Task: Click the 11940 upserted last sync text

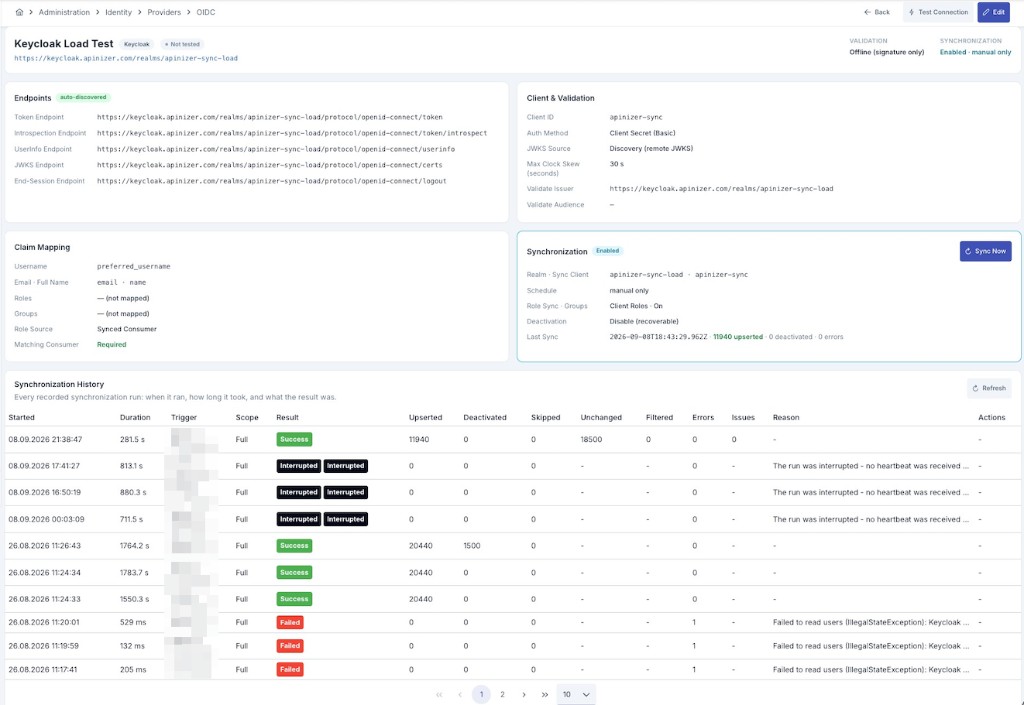Action: pos(738,337)
